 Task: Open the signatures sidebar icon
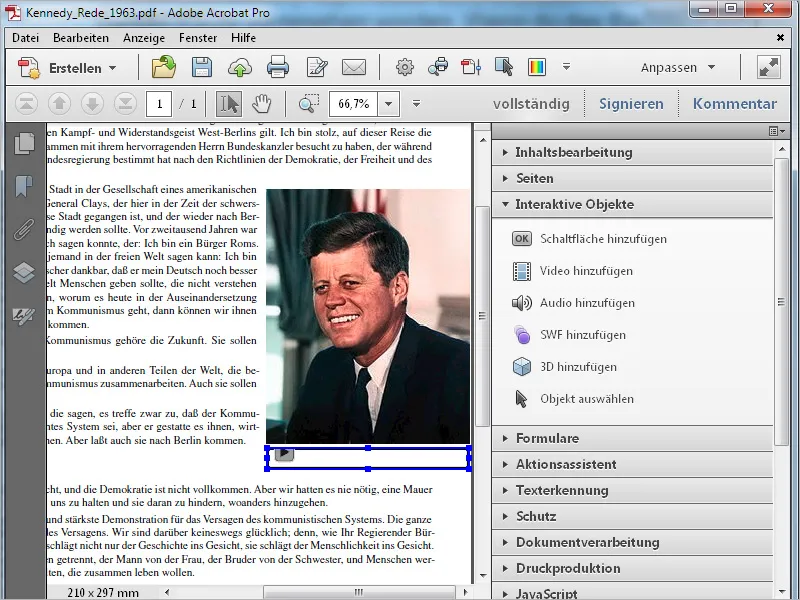[x=24, y=316]
